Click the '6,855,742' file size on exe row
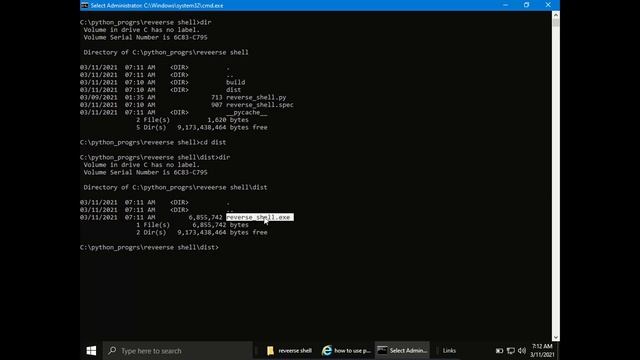This screenshot has width=640, height=360. pyautogui.click(x=205, y=217)
